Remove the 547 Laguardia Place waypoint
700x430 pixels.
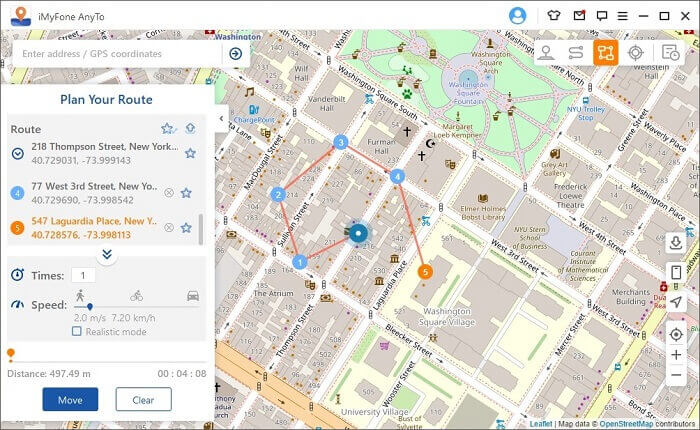(169, 228)
